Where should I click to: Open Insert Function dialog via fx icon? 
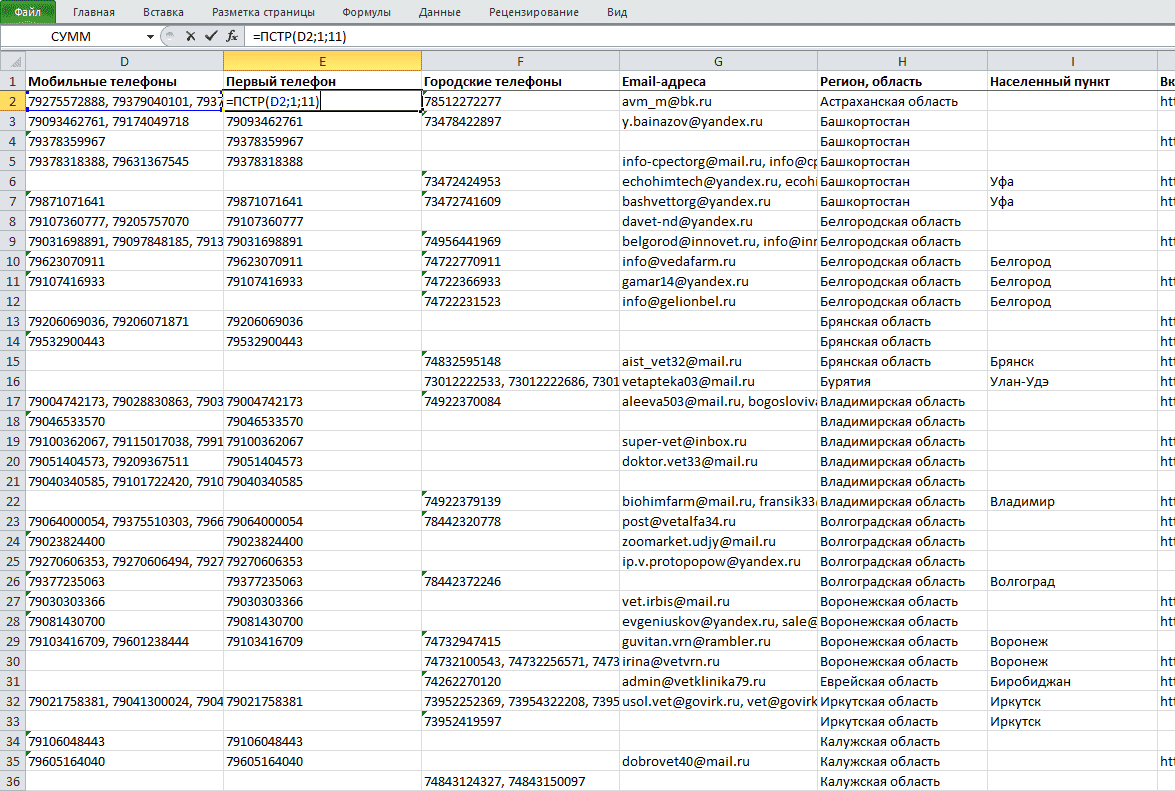(x=232, y=36)
